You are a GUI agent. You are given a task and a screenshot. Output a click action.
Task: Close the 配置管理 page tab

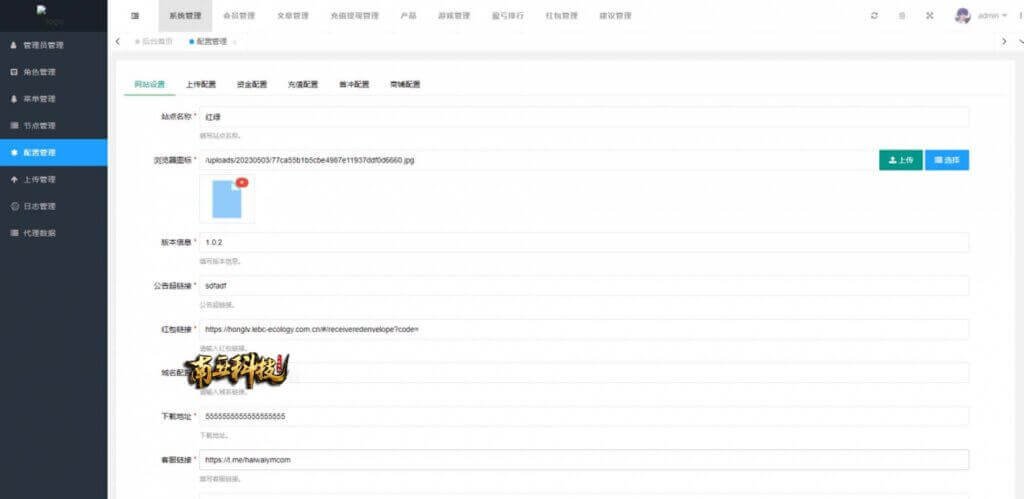tap(235, 42)
